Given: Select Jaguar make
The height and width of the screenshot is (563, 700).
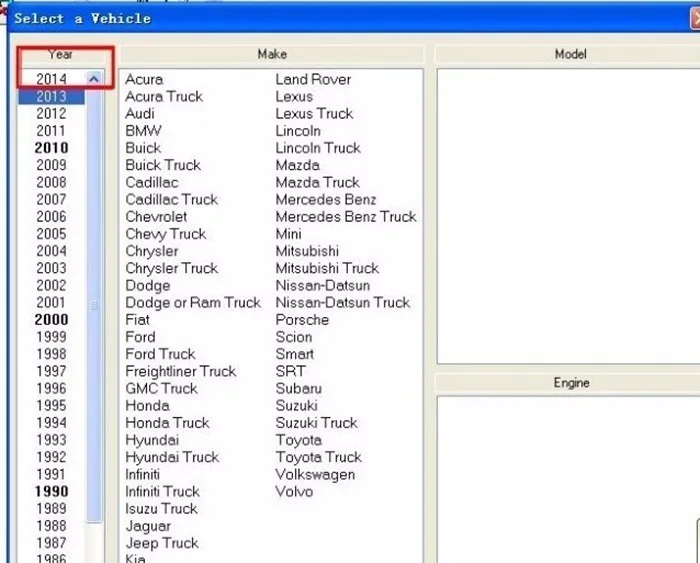Looking at the screenshot, I should click(x=148, y=526).
